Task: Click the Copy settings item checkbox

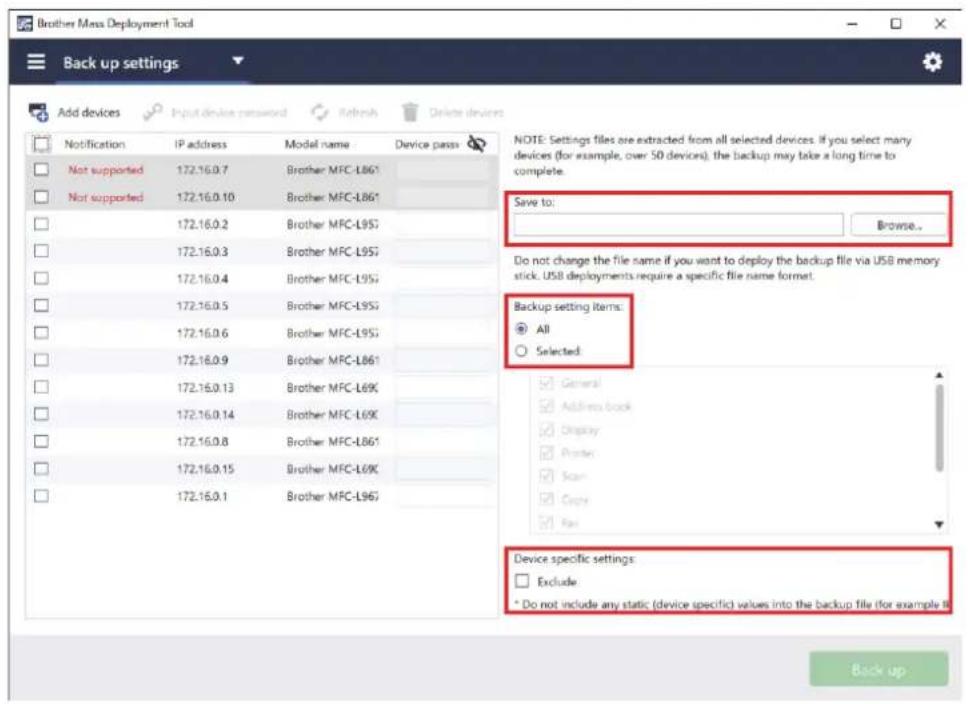Action: click(x=546, y=499)
